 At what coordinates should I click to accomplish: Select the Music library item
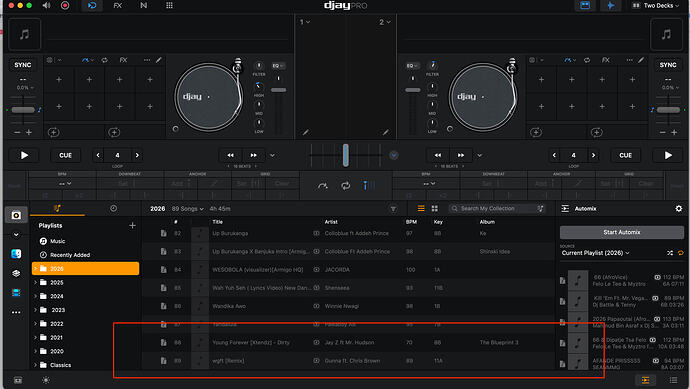(x=58, y=241)
